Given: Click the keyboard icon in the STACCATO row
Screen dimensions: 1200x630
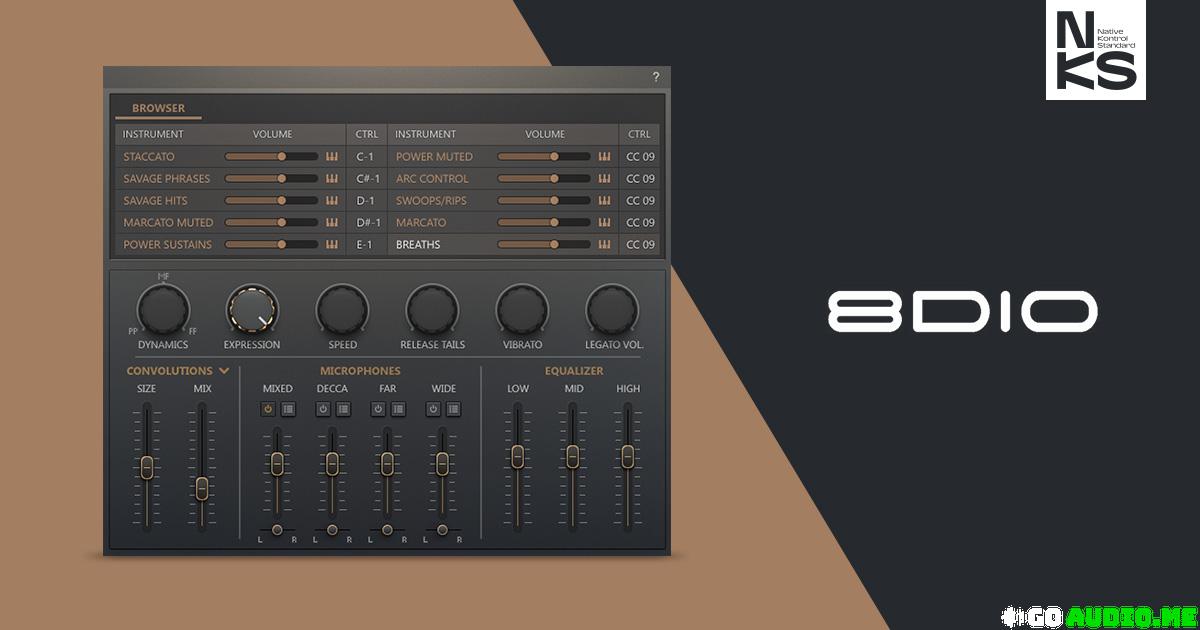Looking at the screenshot, I should click(x=332, y=157).
